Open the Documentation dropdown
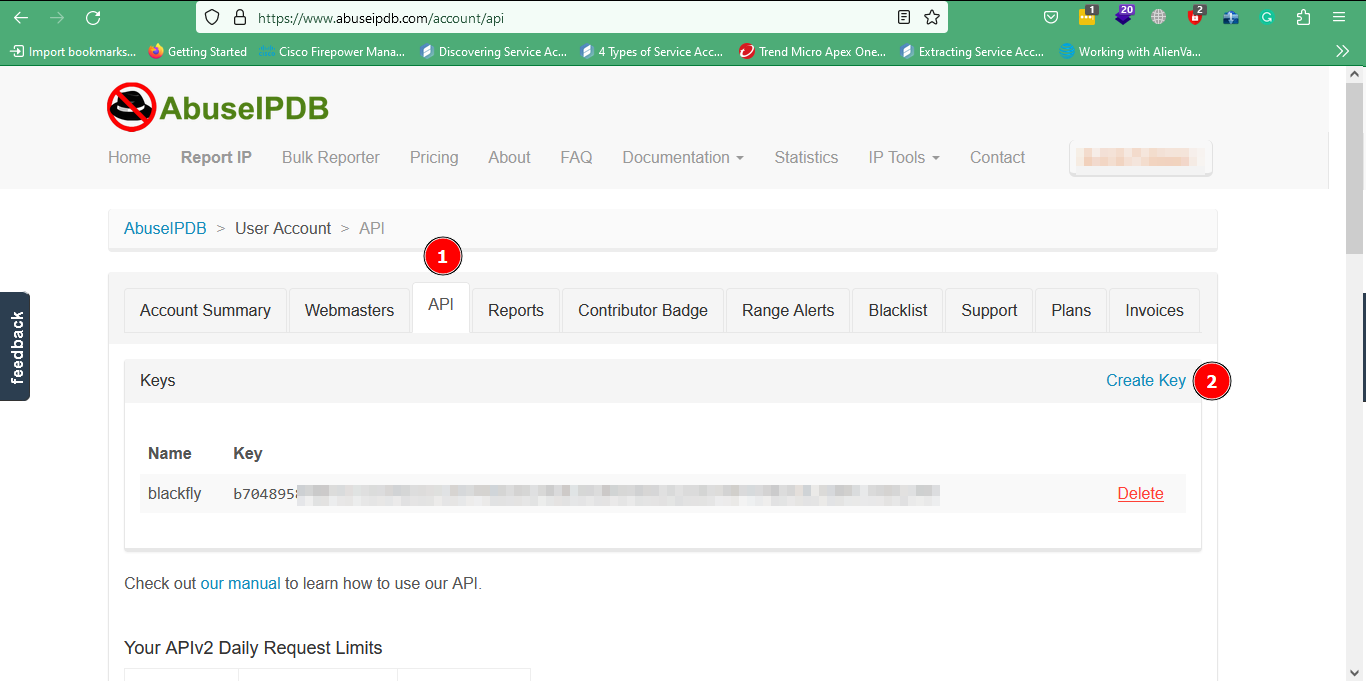The height and width of the screenshot is (681, 1366). coord(683,157)
